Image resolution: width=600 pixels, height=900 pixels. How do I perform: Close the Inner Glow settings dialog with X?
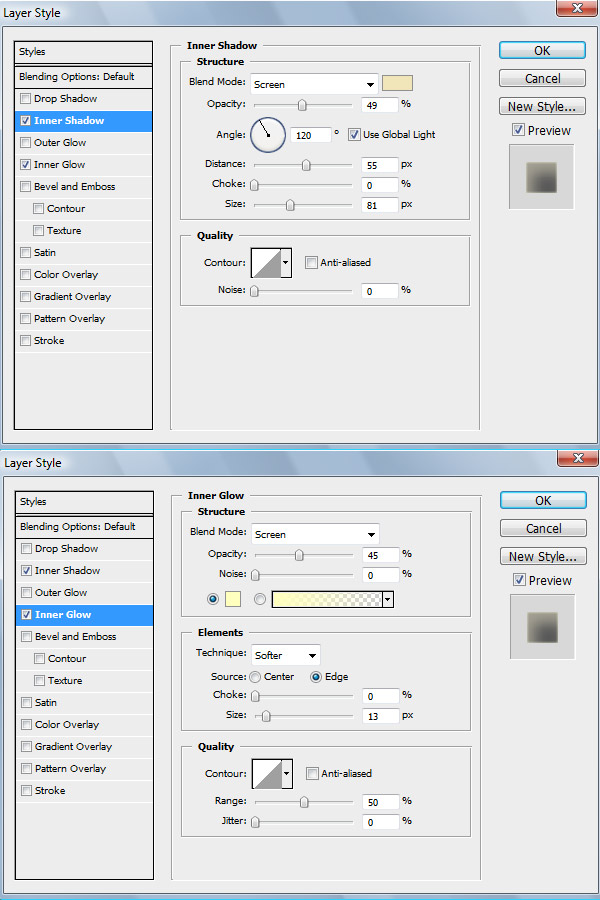tap(578, 457)
